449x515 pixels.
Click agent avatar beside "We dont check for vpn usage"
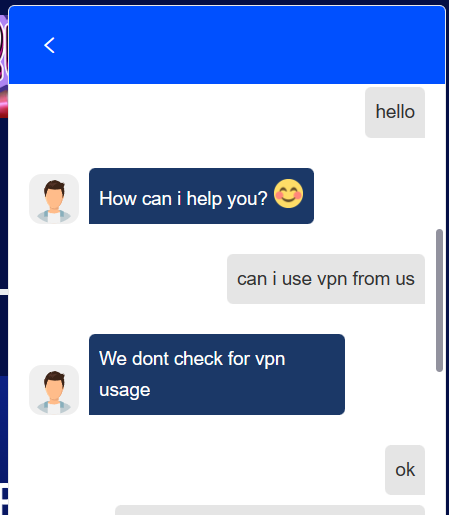(x=54, y=390)
